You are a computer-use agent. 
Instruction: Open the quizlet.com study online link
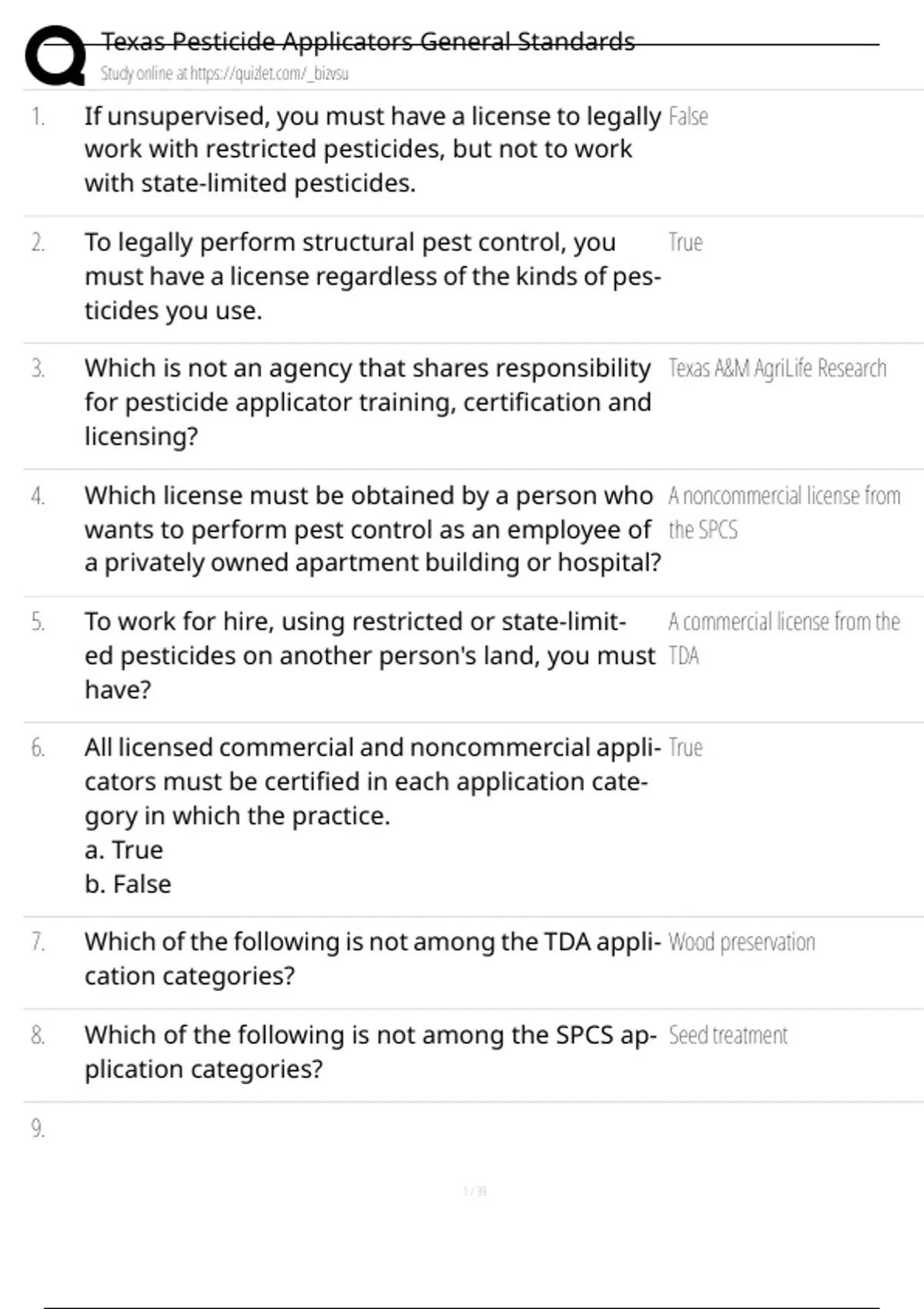coord(224,74)
